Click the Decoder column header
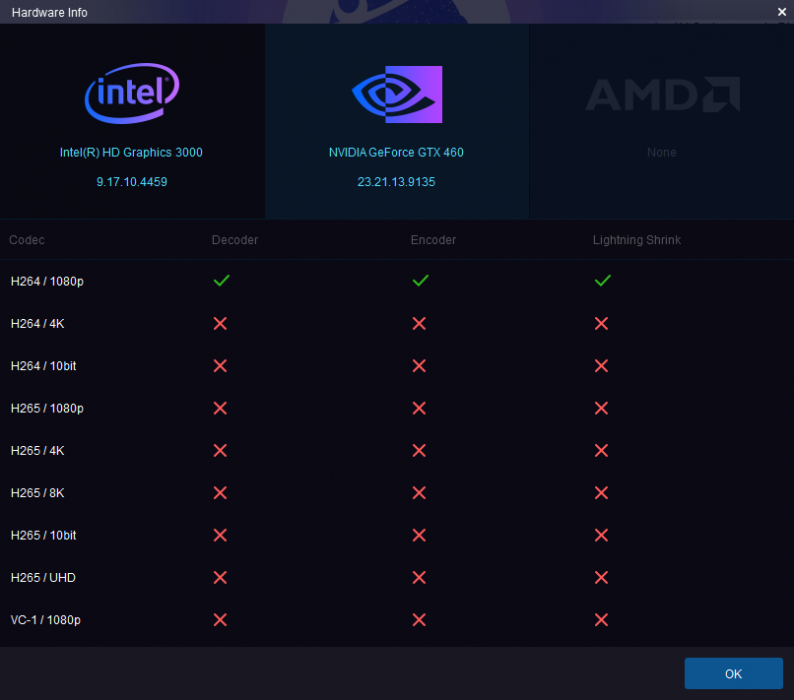The height and width of the screenshot is (700, 794). pos(235,240)
